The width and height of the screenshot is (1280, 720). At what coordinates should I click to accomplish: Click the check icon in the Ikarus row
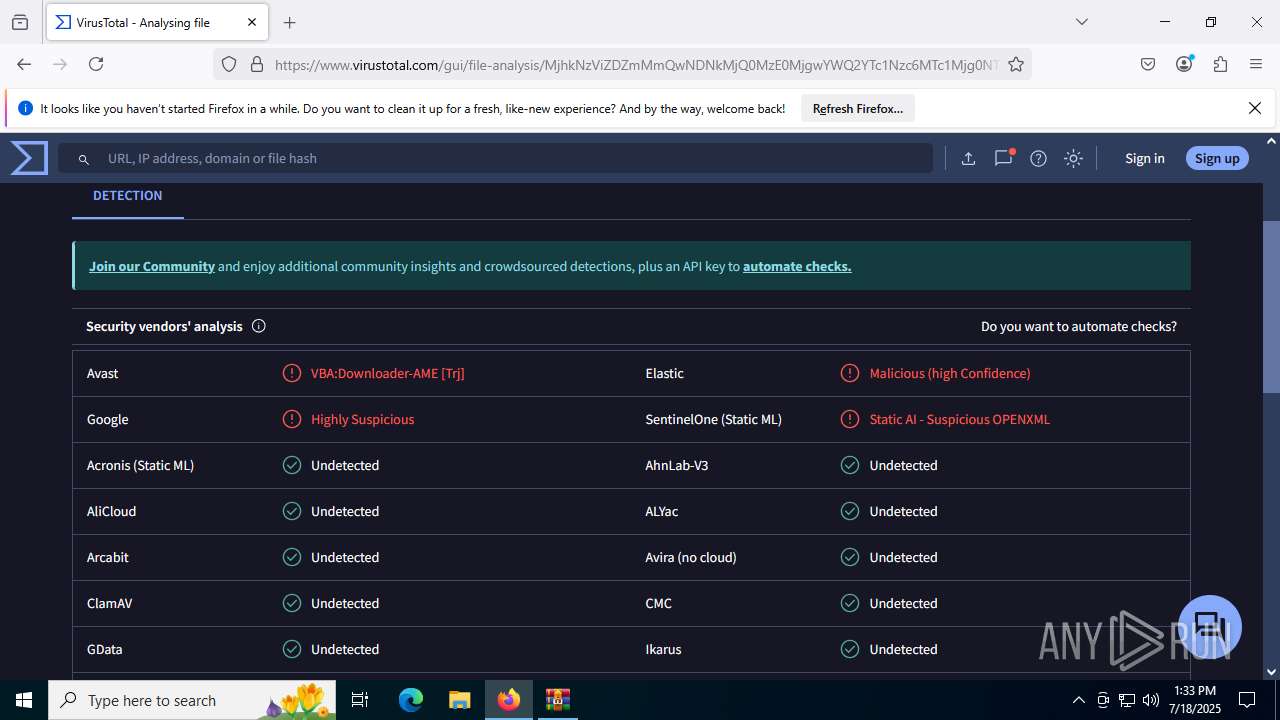850,649
